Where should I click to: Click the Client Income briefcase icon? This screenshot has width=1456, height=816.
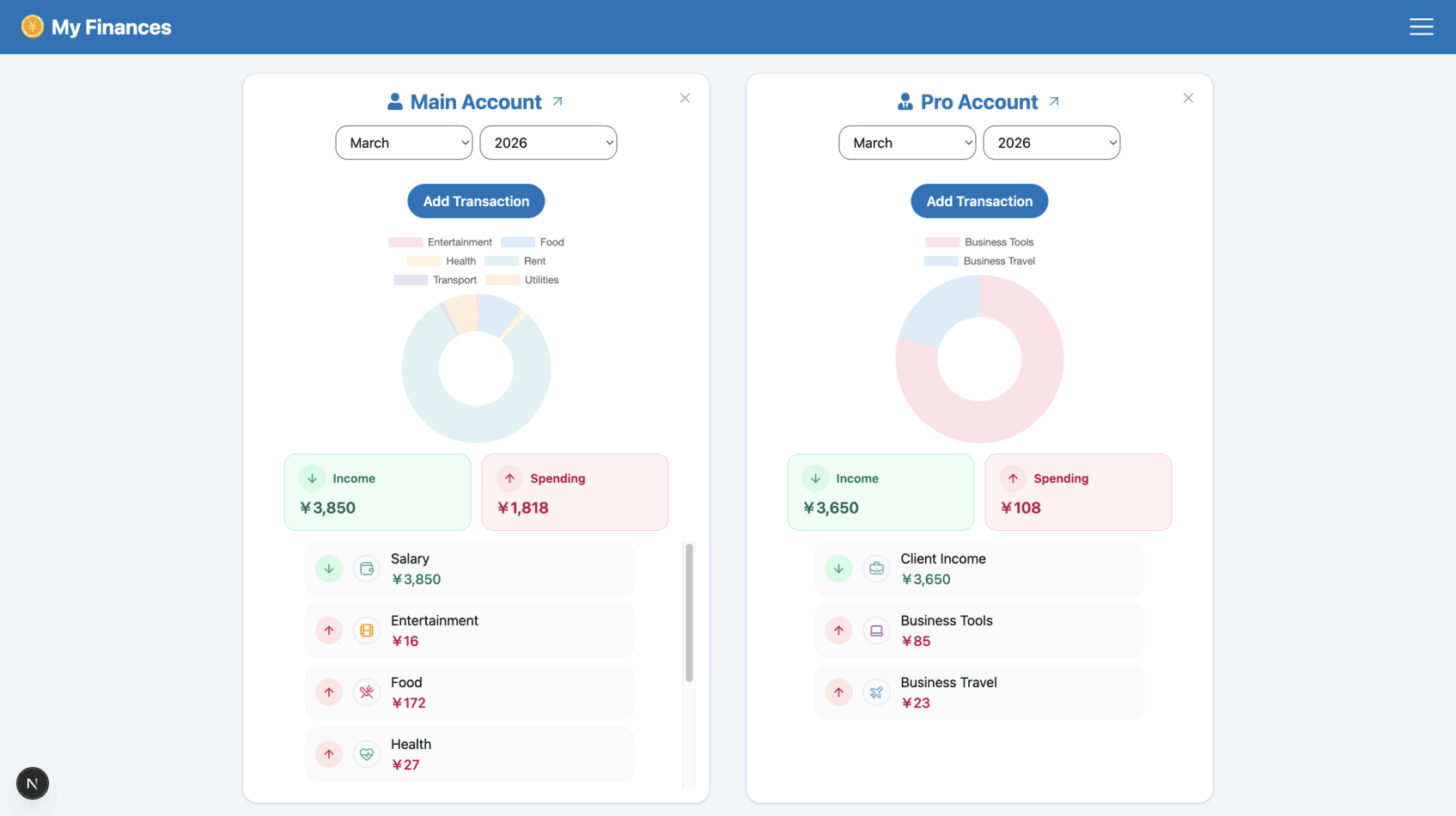tap(876, 569)
